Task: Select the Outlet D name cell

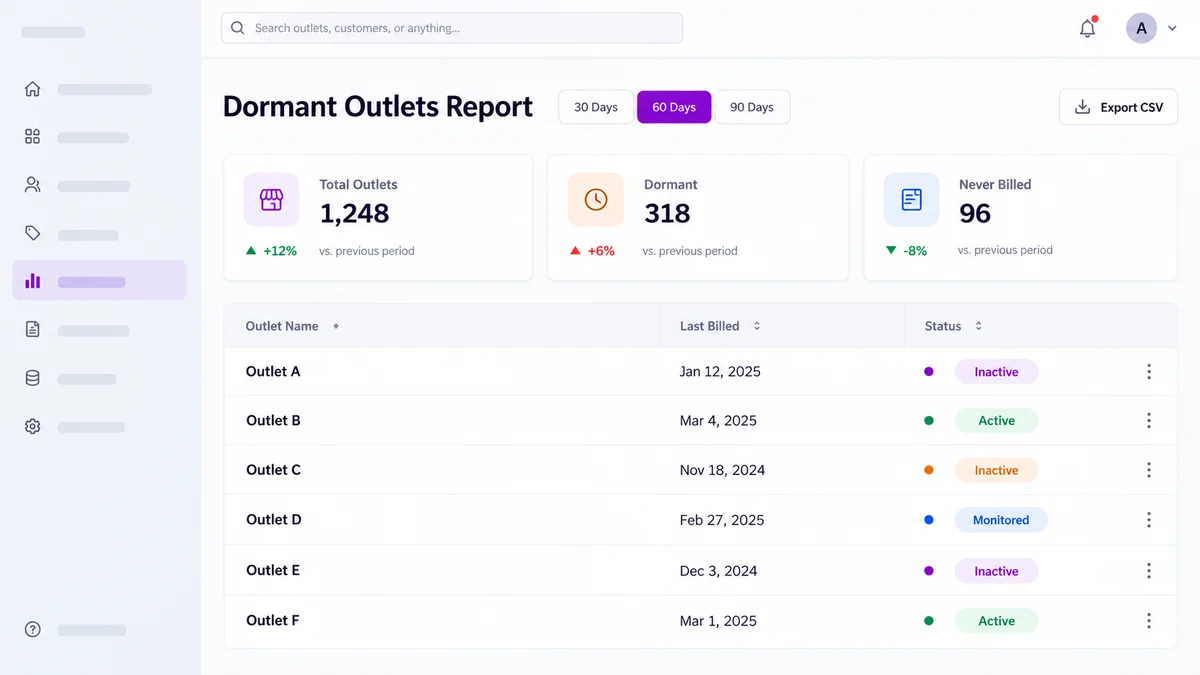Action: pos(274,519)
